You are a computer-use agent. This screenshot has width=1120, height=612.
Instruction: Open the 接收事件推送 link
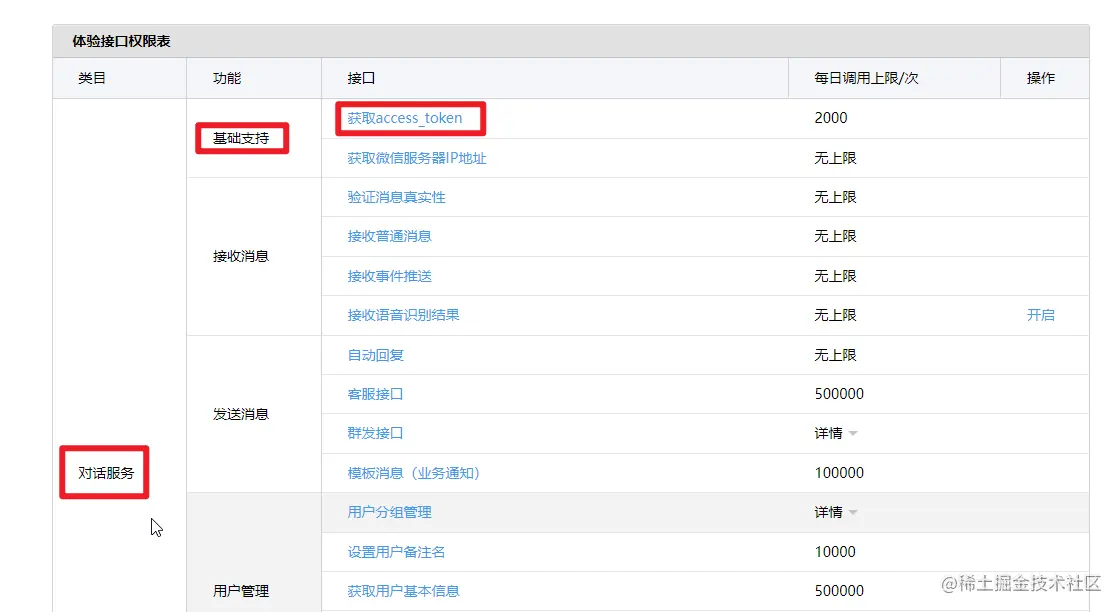389,276
